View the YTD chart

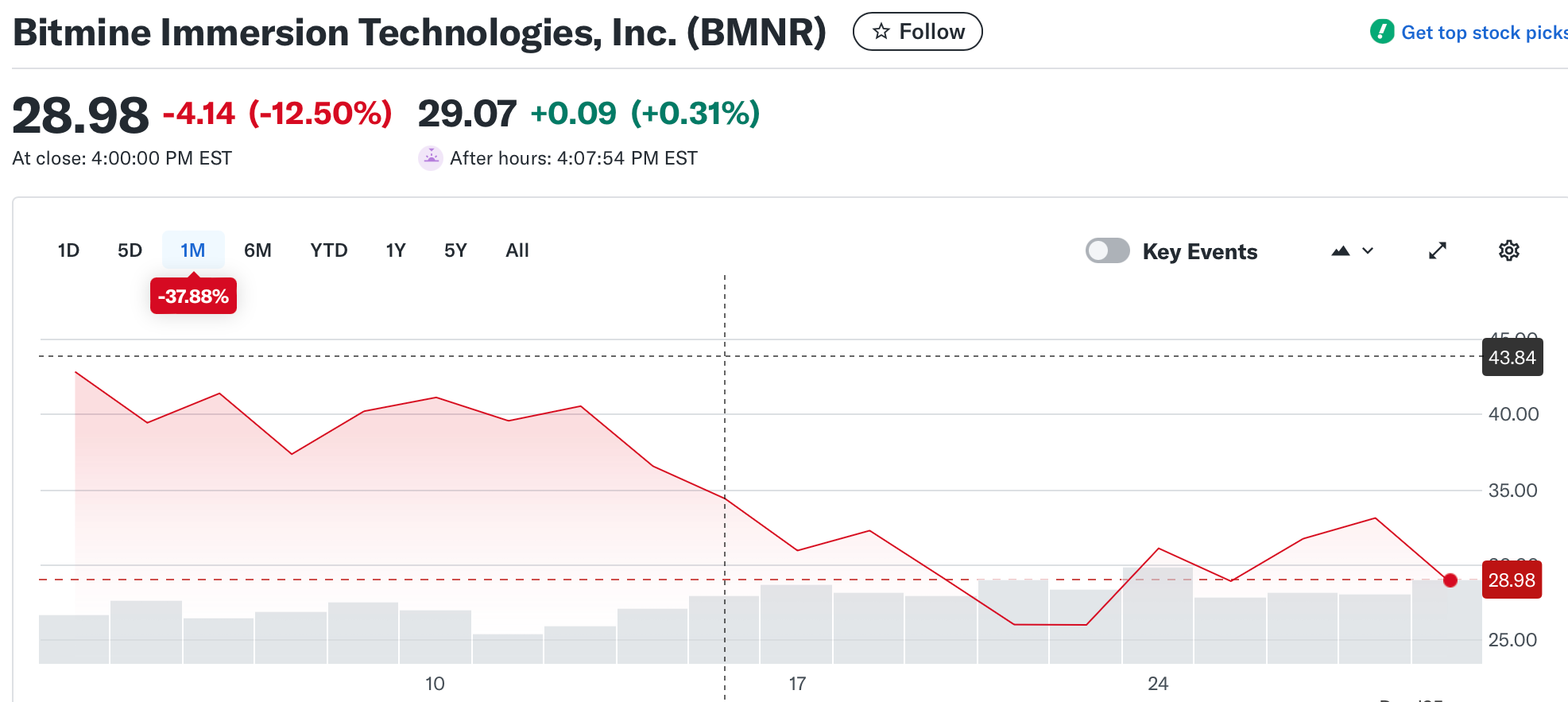point(328,250)
